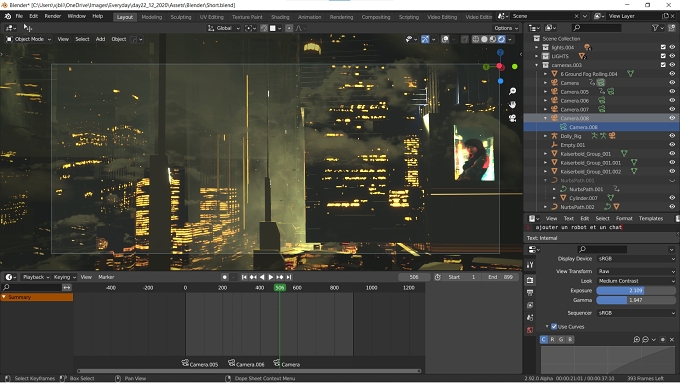The height and width of the screenshot is (383, 680).
Task: Uncheck the Use Curves checkbox
Action: click(x=554, y=327)
